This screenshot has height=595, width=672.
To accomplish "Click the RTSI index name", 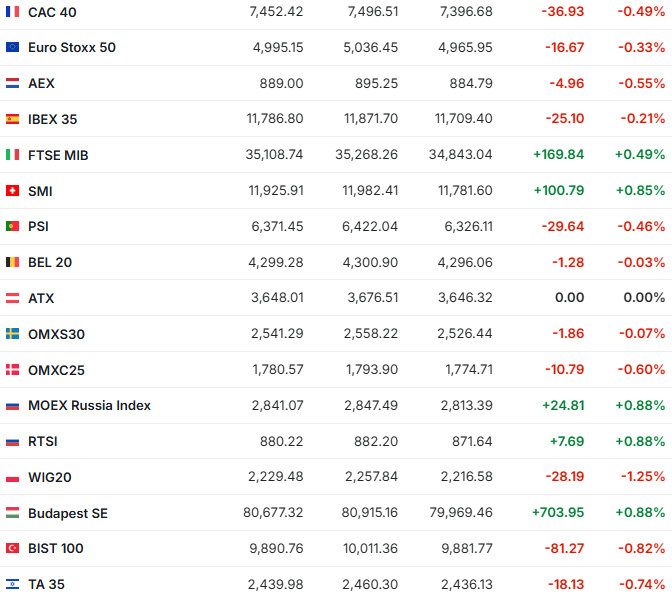I will click(x=44, y=441).
